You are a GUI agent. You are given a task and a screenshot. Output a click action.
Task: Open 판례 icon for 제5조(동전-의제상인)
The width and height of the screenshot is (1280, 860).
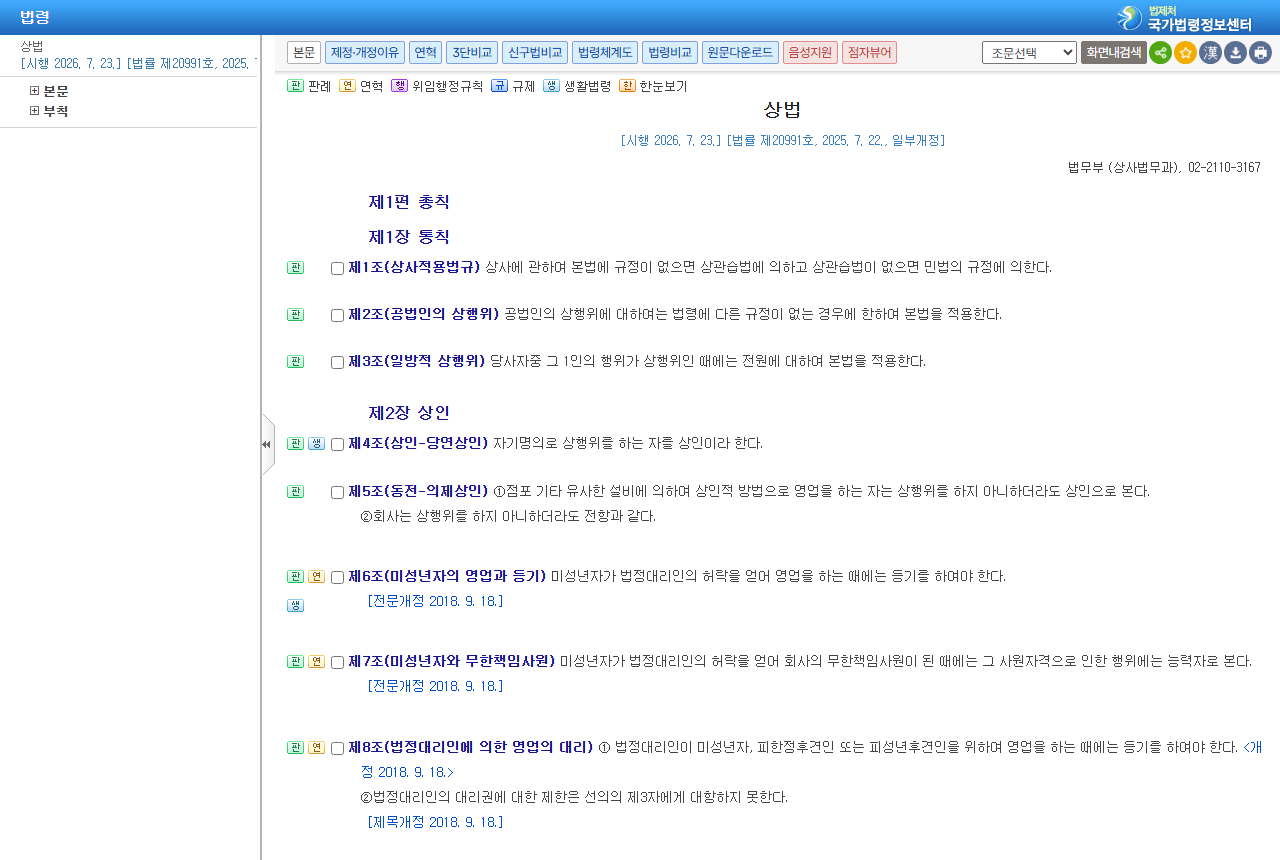click(x=295, y=491)
